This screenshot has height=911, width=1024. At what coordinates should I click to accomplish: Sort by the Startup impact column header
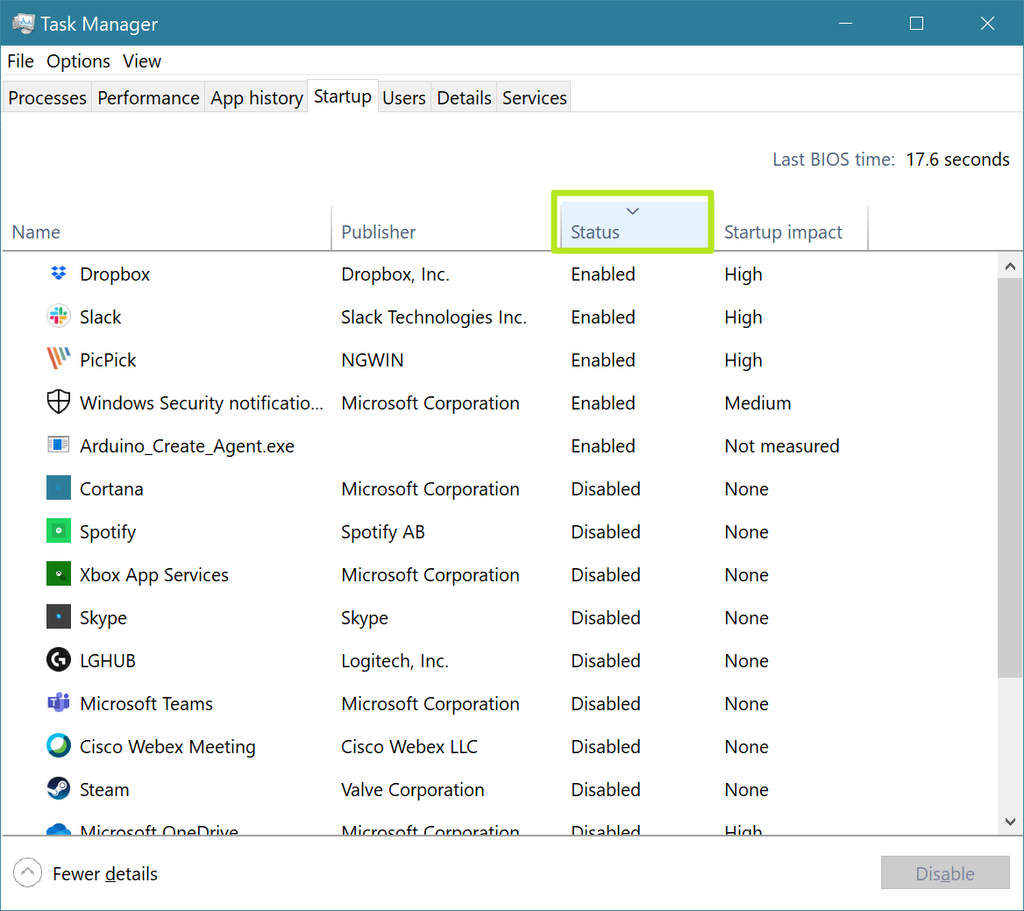pos(783,232)
